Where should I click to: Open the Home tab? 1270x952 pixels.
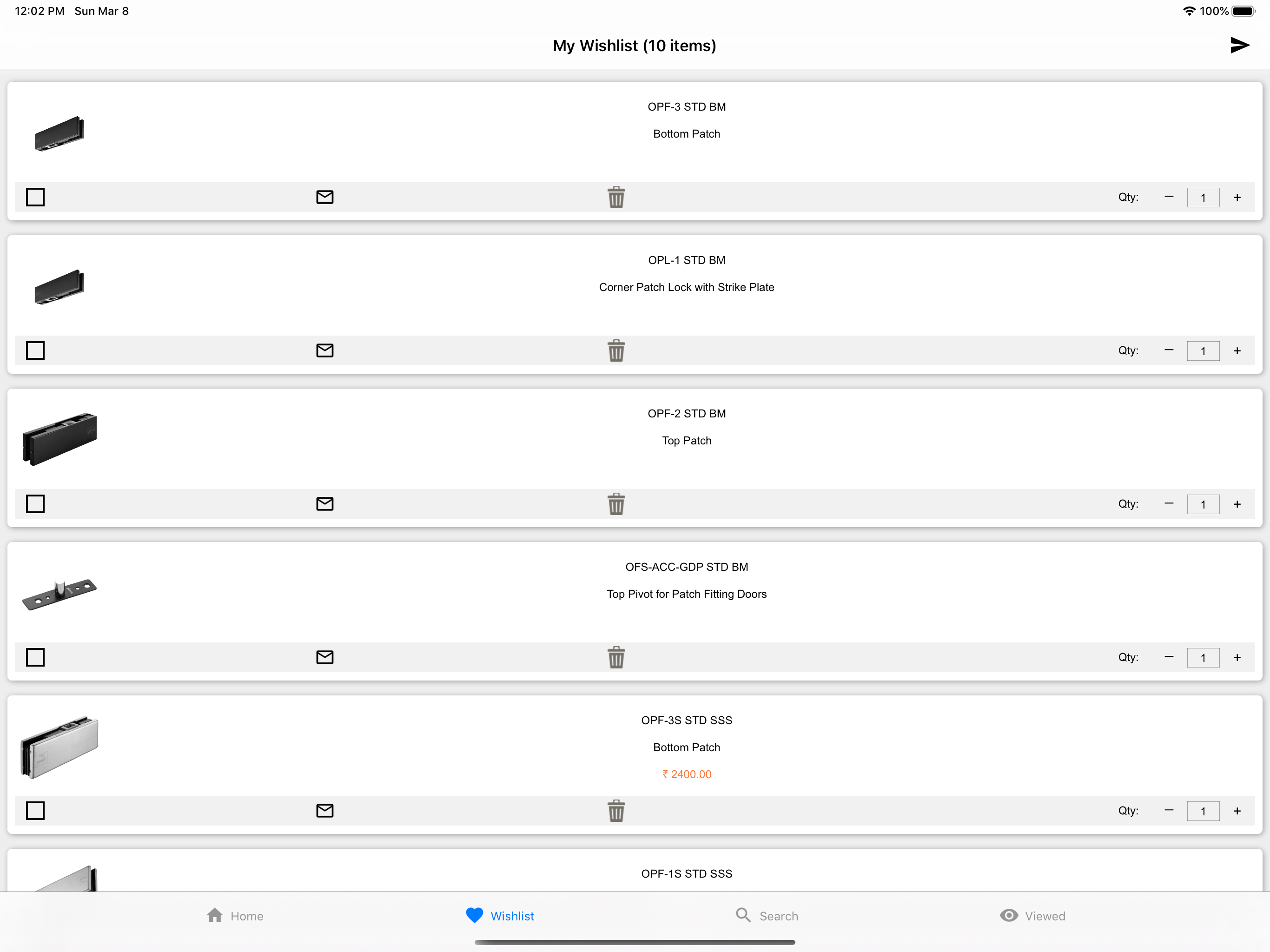click(x=234, y=916)
